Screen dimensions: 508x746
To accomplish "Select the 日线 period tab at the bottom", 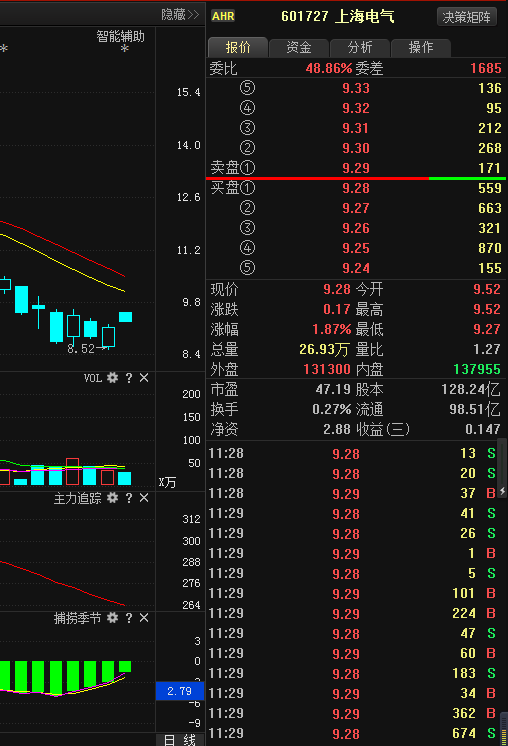I will [x=180, y=740].
